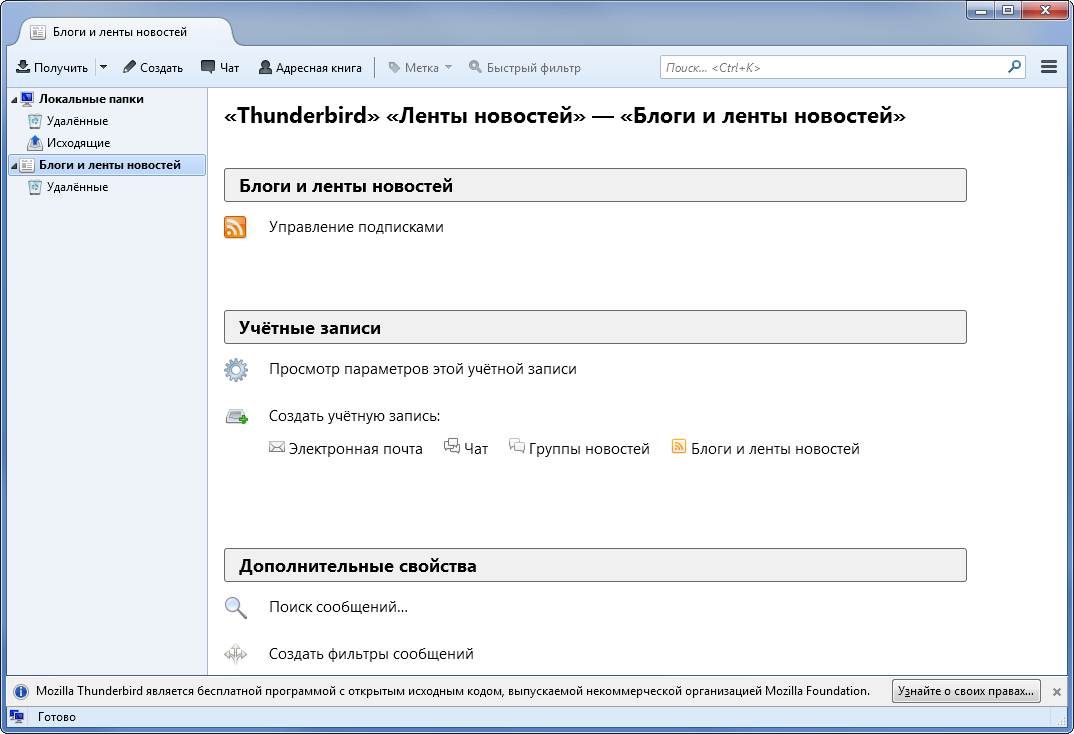This screenshot has width=1074, height=734.
Task: Open Просмотр параметров этой учётной записи
Action: click(423, 369)
